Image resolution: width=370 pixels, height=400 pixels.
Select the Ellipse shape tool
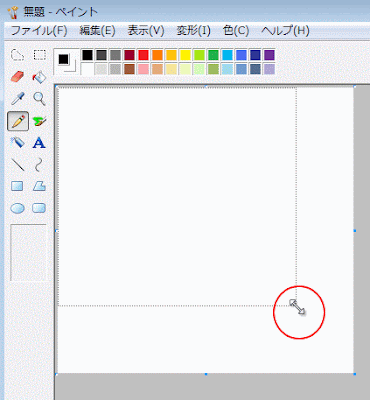pos(17,208)
